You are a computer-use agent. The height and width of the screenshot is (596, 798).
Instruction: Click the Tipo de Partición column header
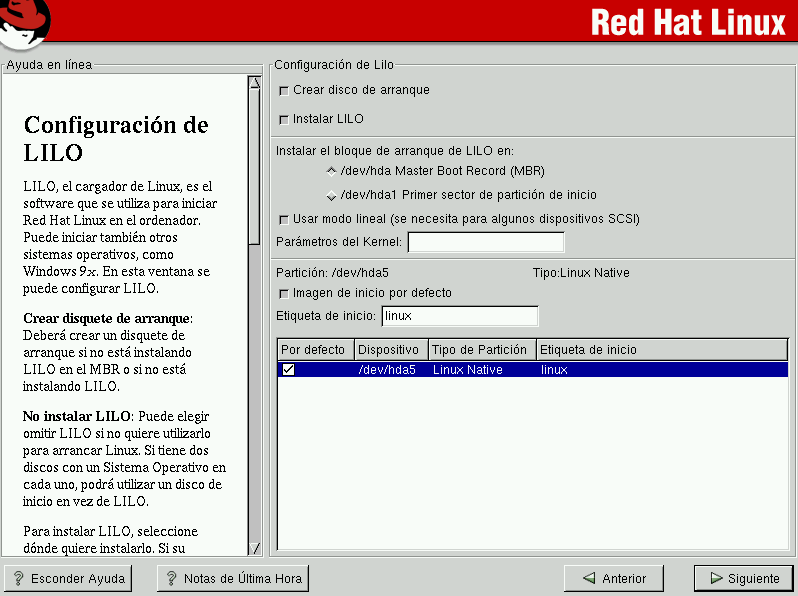(x=482, y=350)
